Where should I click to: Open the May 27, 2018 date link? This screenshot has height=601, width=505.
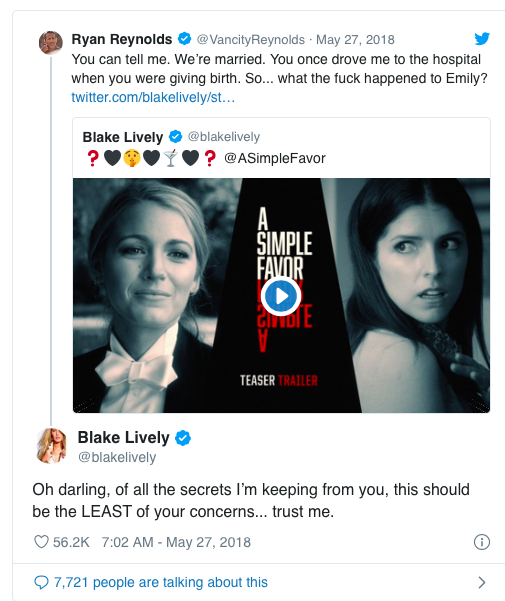[355, 39]
